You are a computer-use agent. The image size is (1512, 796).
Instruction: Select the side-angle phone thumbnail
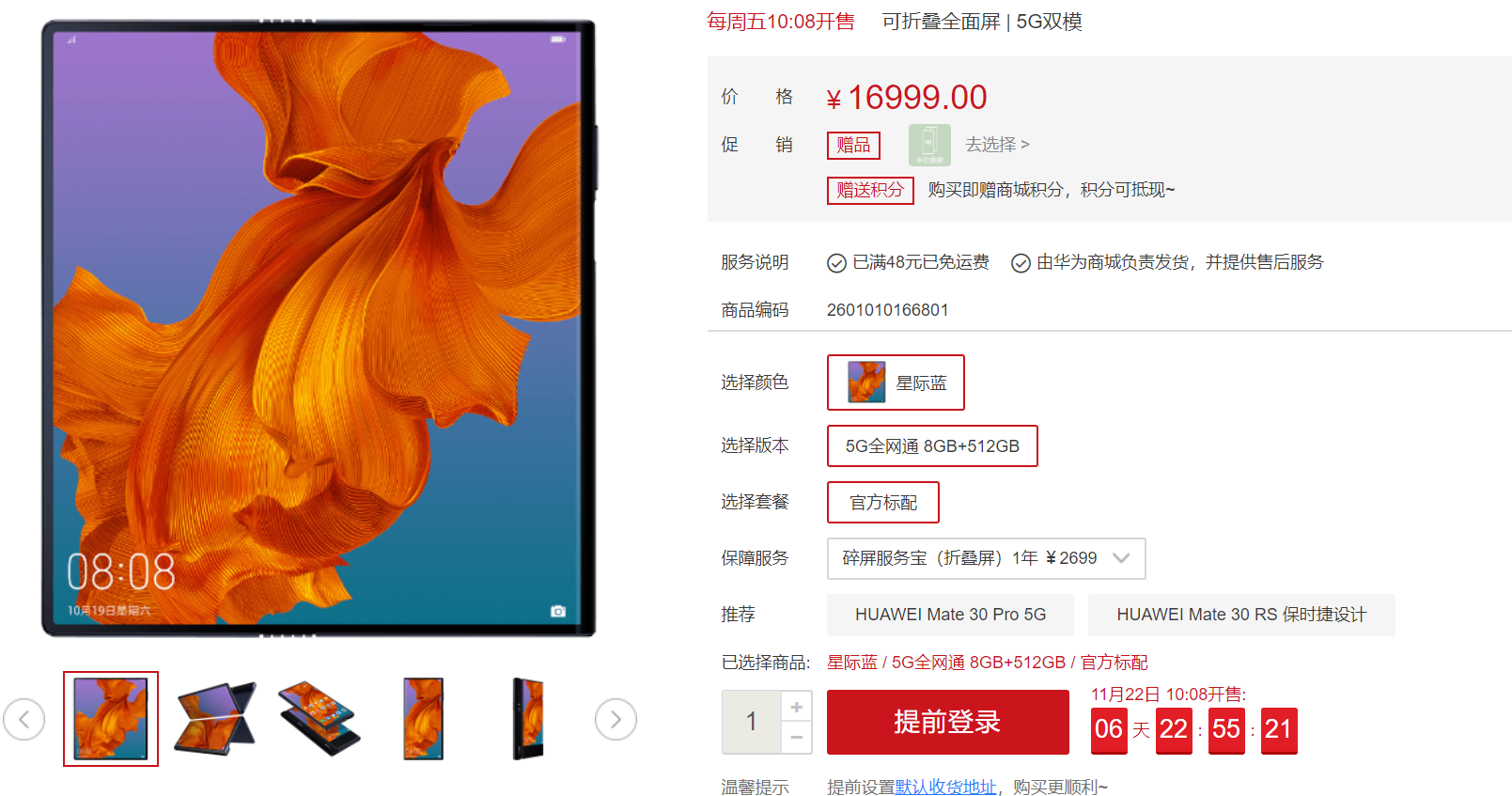point(528,719)
